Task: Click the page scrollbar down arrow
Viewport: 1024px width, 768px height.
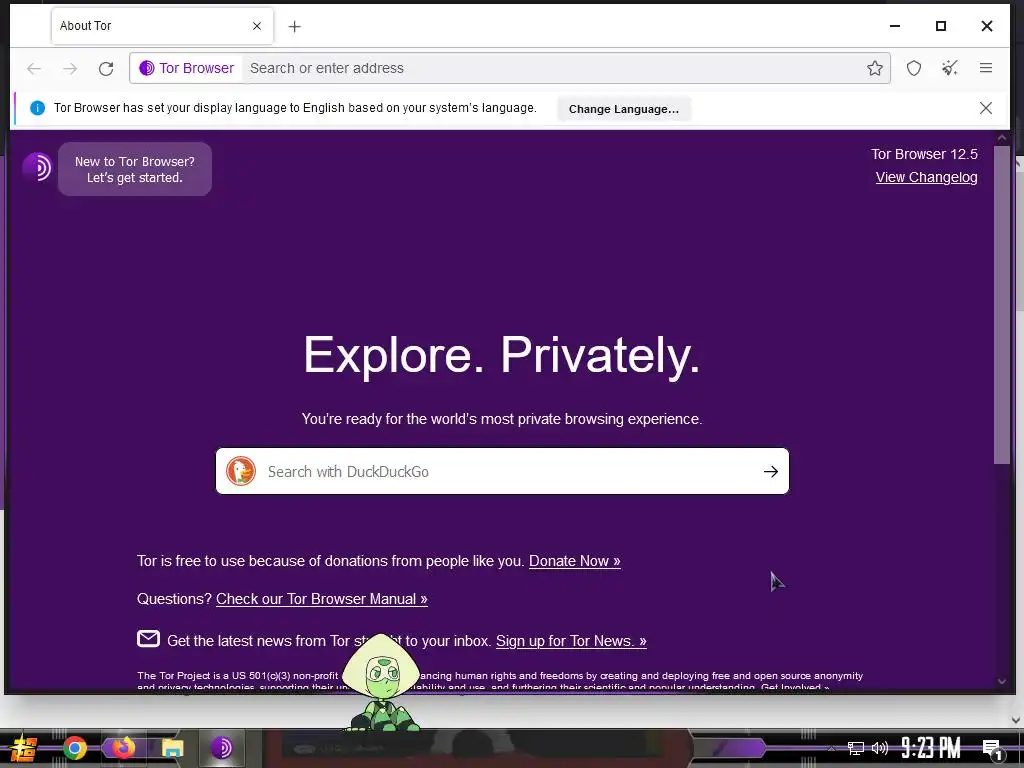Action: point(1002,681)
